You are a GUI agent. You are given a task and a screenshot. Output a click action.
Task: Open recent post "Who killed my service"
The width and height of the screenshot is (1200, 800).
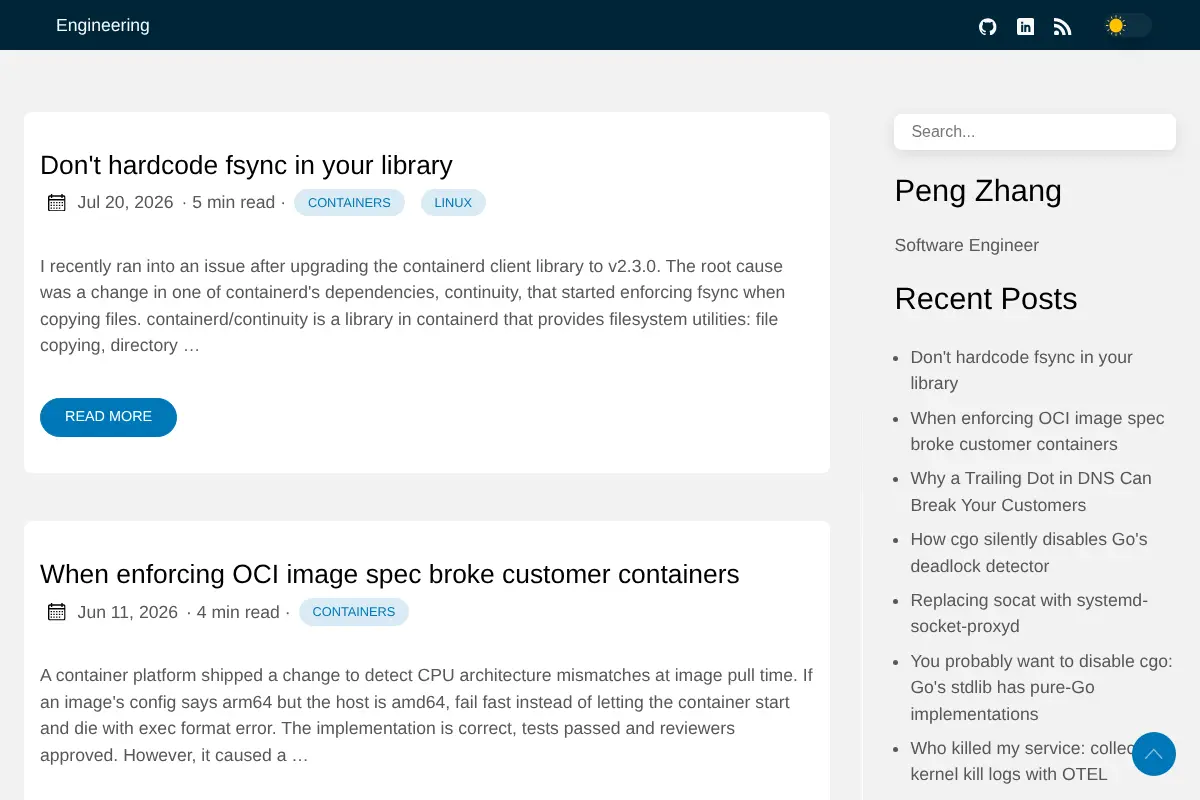[1020, 761]
